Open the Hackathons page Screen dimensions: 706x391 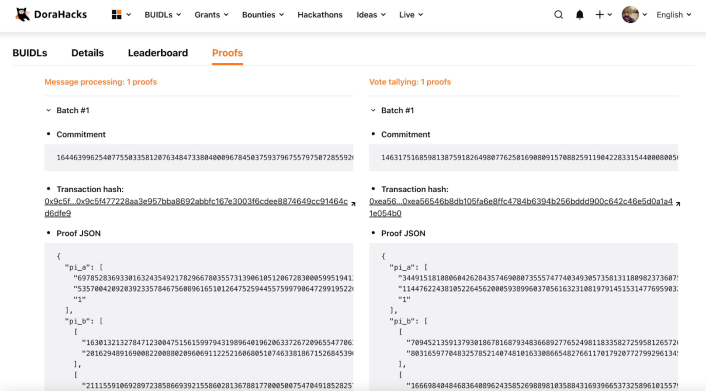click(320, 15)
